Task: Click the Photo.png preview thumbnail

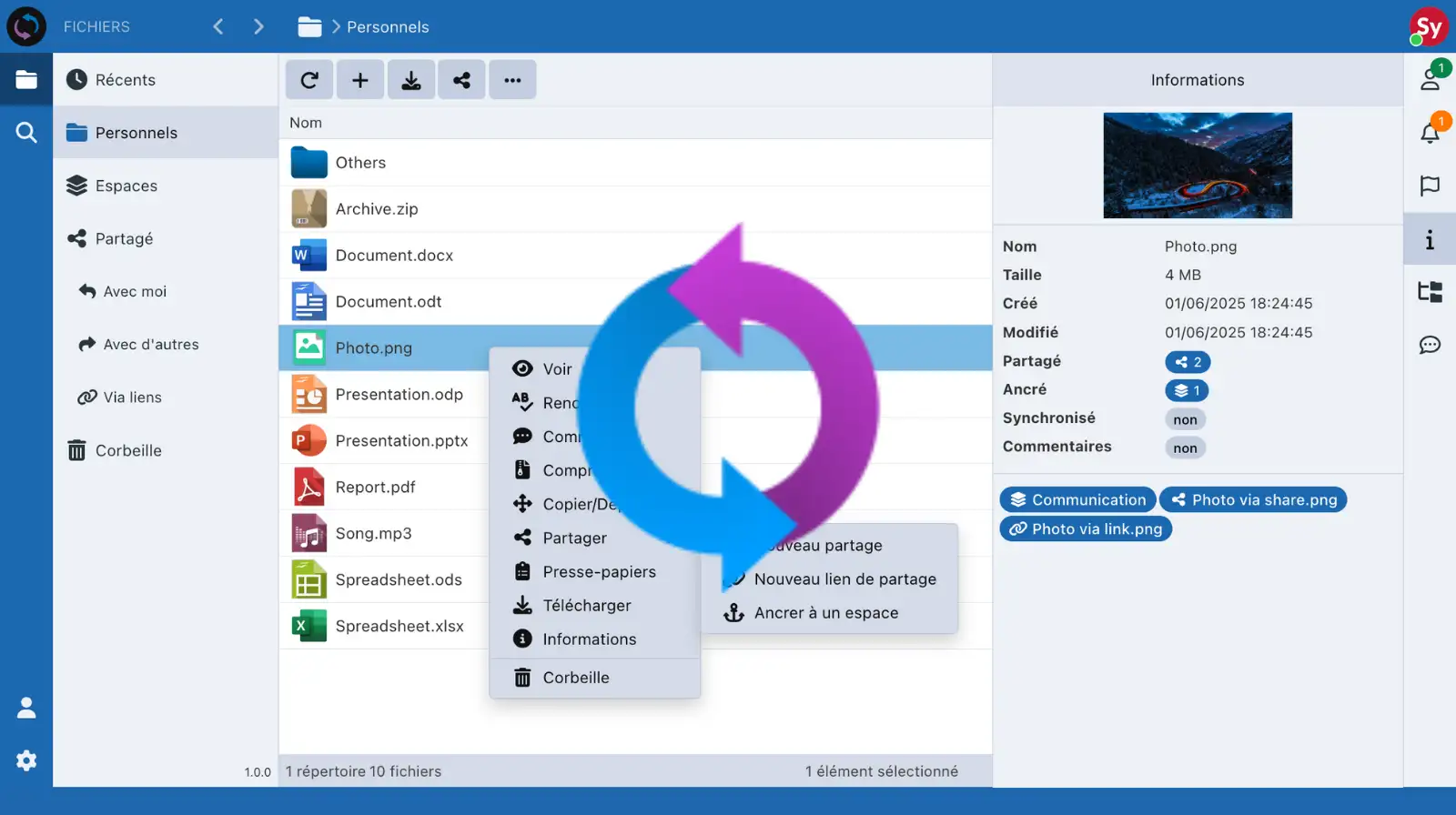Action: pyautogui.click(x=1198, y=166)
